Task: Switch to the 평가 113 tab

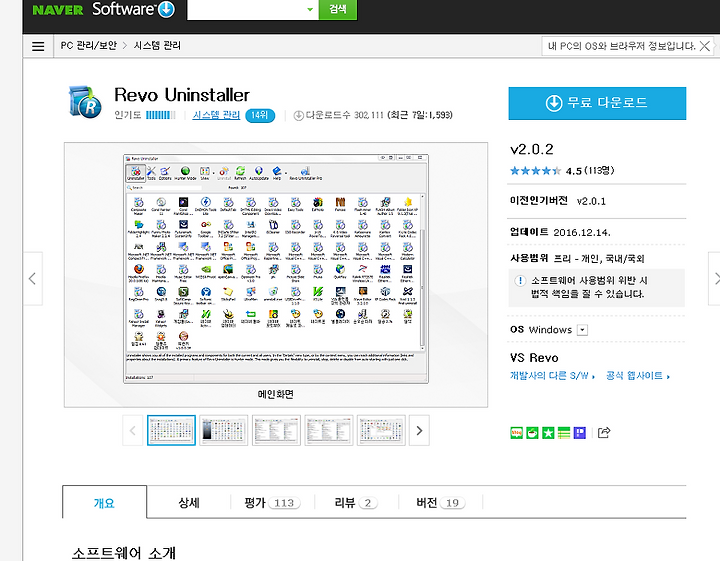Action: 272,503
